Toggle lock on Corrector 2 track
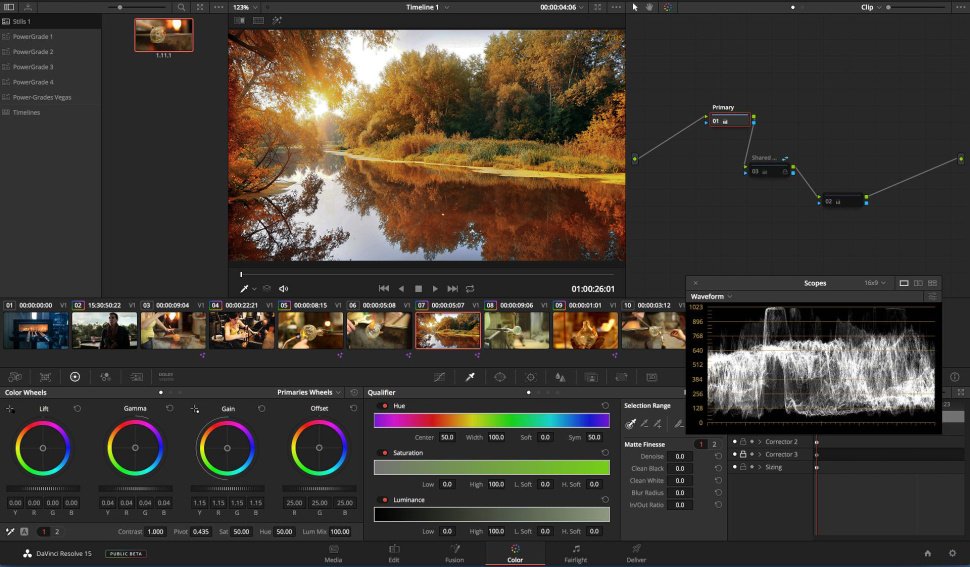 coord(743,441)
